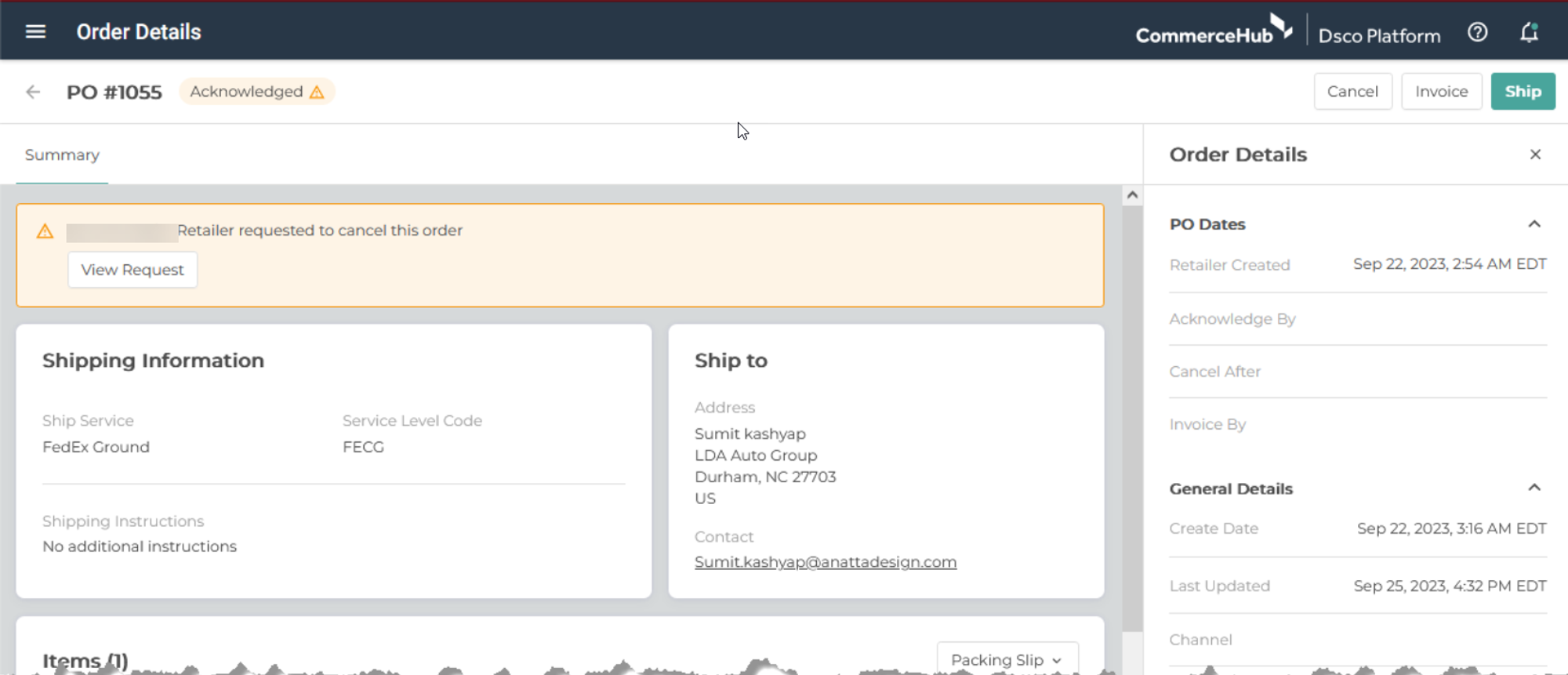The width and height of the screenshot is (1568, 675).
Task: Click the green Ship button
Action: tap(1523, 92)
